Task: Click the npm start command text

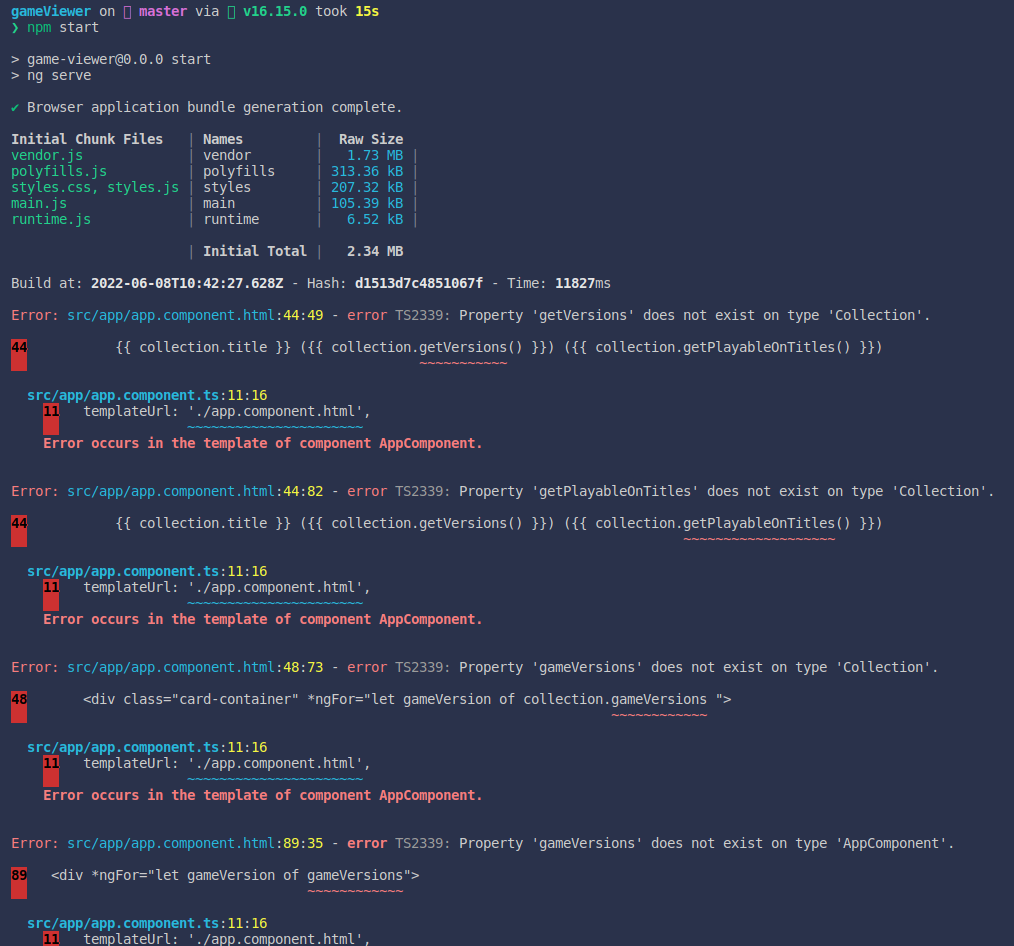Action: pos(63,27)
